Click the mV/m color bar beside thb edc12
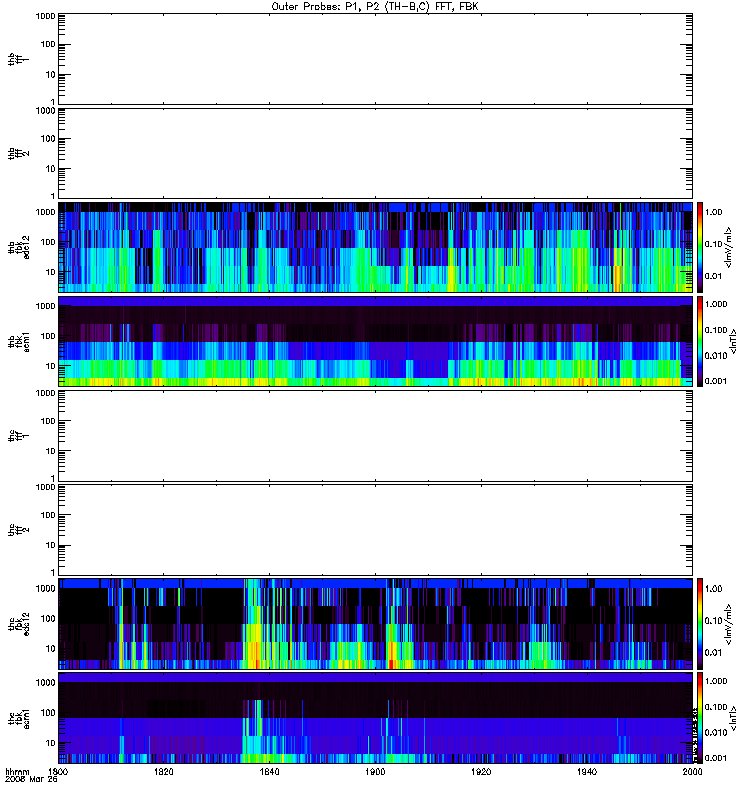 (700, 247)
